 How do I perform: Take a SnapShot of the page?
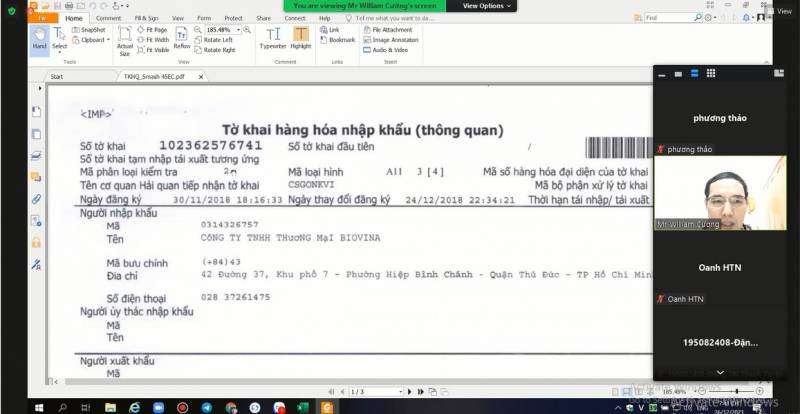89,30
